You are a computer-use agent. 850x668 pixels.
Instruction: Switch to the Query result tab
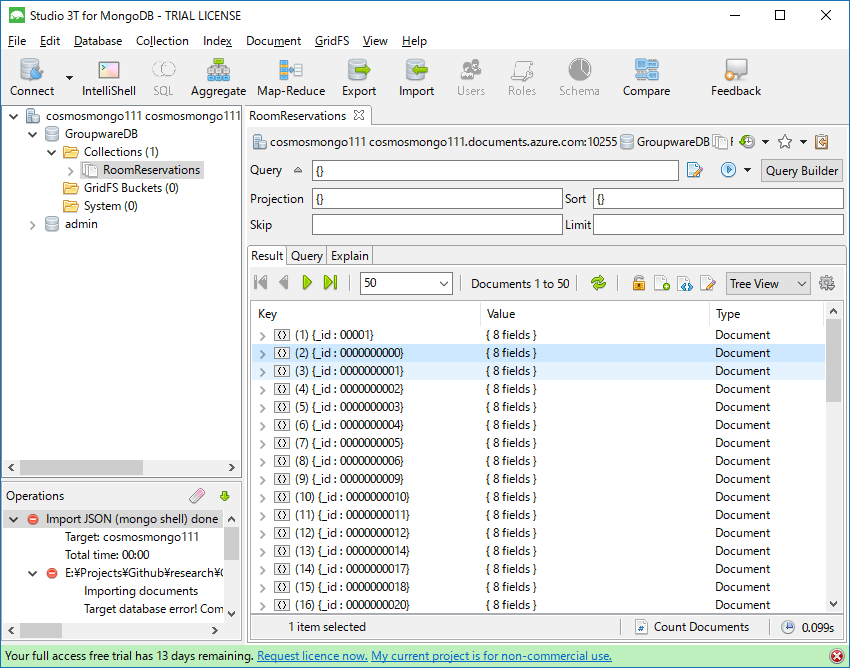tap(307, 256)
